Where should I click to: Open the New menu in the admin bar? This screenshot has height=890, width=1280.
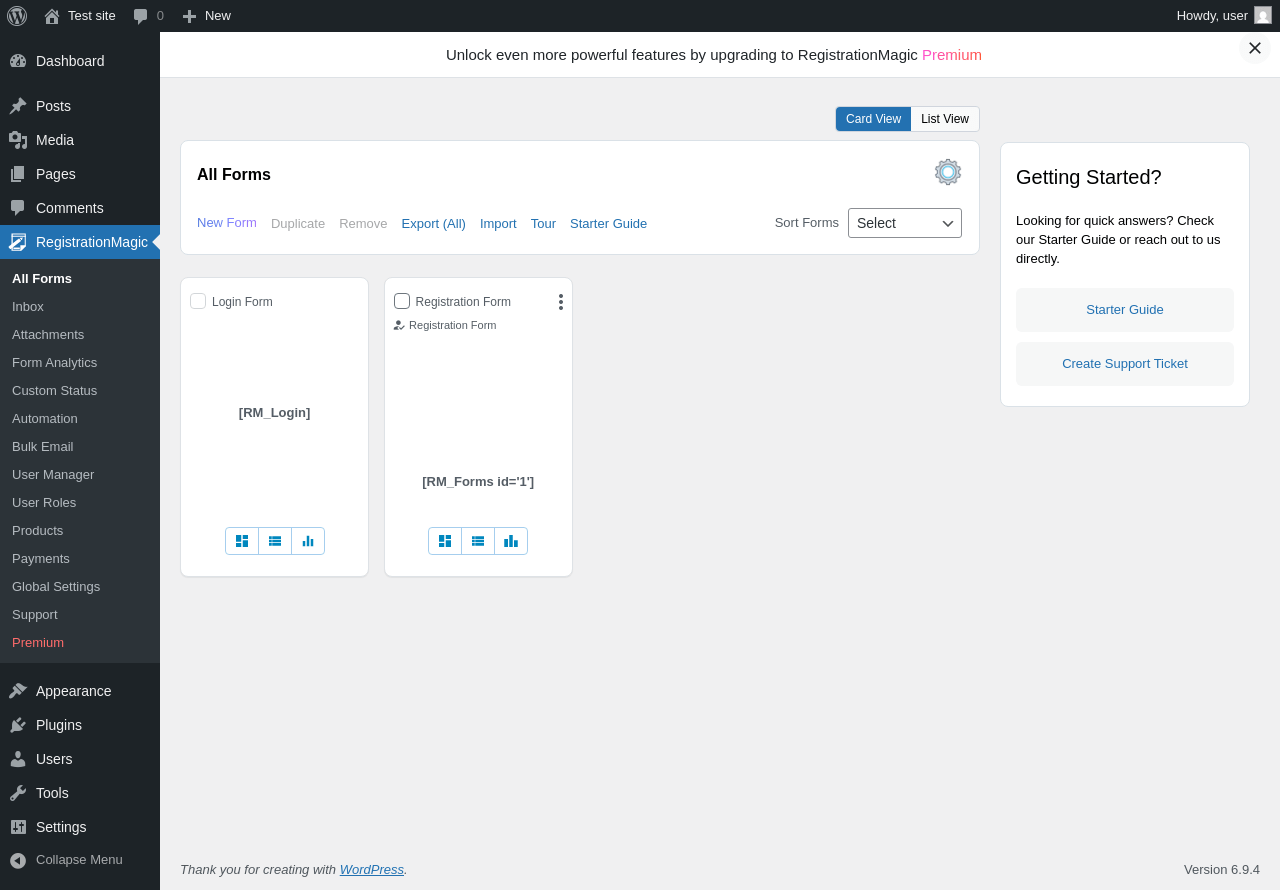[206, 16]
